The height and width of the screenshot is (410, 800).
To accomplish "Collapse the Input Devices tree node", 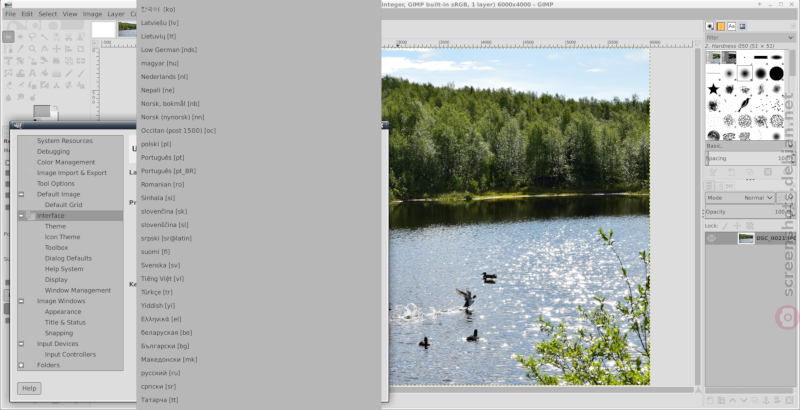I will (x=21, y=344).
